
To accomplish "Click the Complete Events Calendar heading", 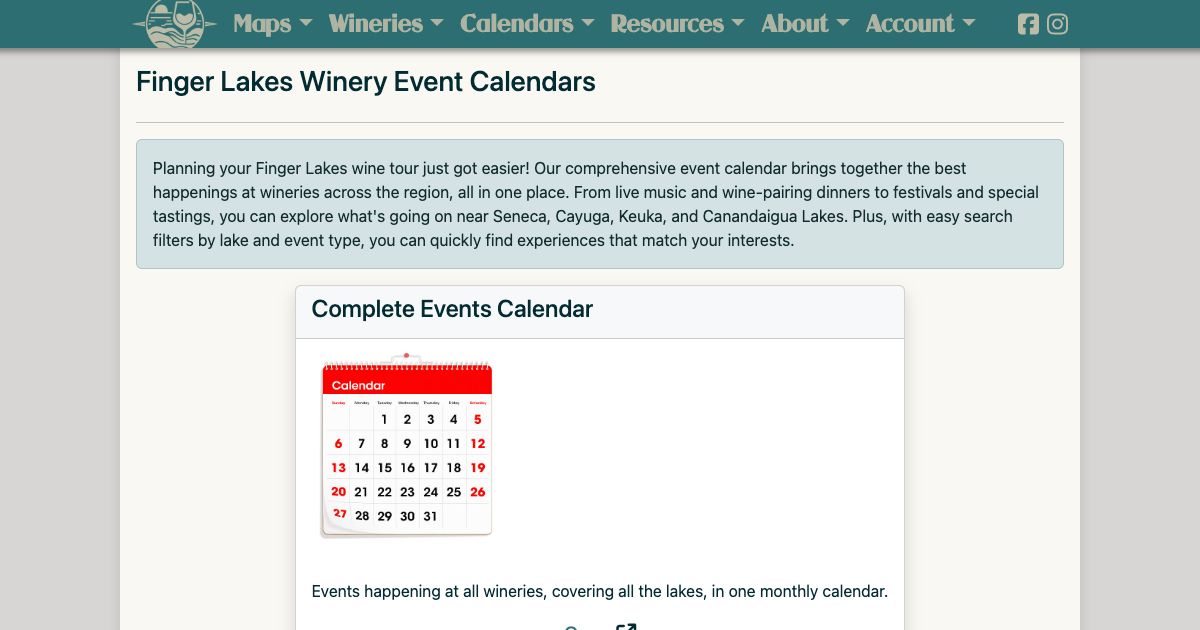I will [x=452, y=310].
